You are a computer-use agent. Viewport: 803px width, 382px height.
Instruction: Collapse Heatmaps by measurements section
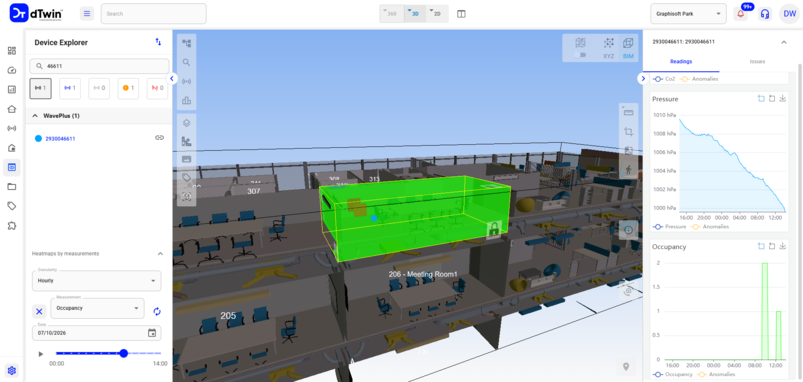[x=160, y=253]
